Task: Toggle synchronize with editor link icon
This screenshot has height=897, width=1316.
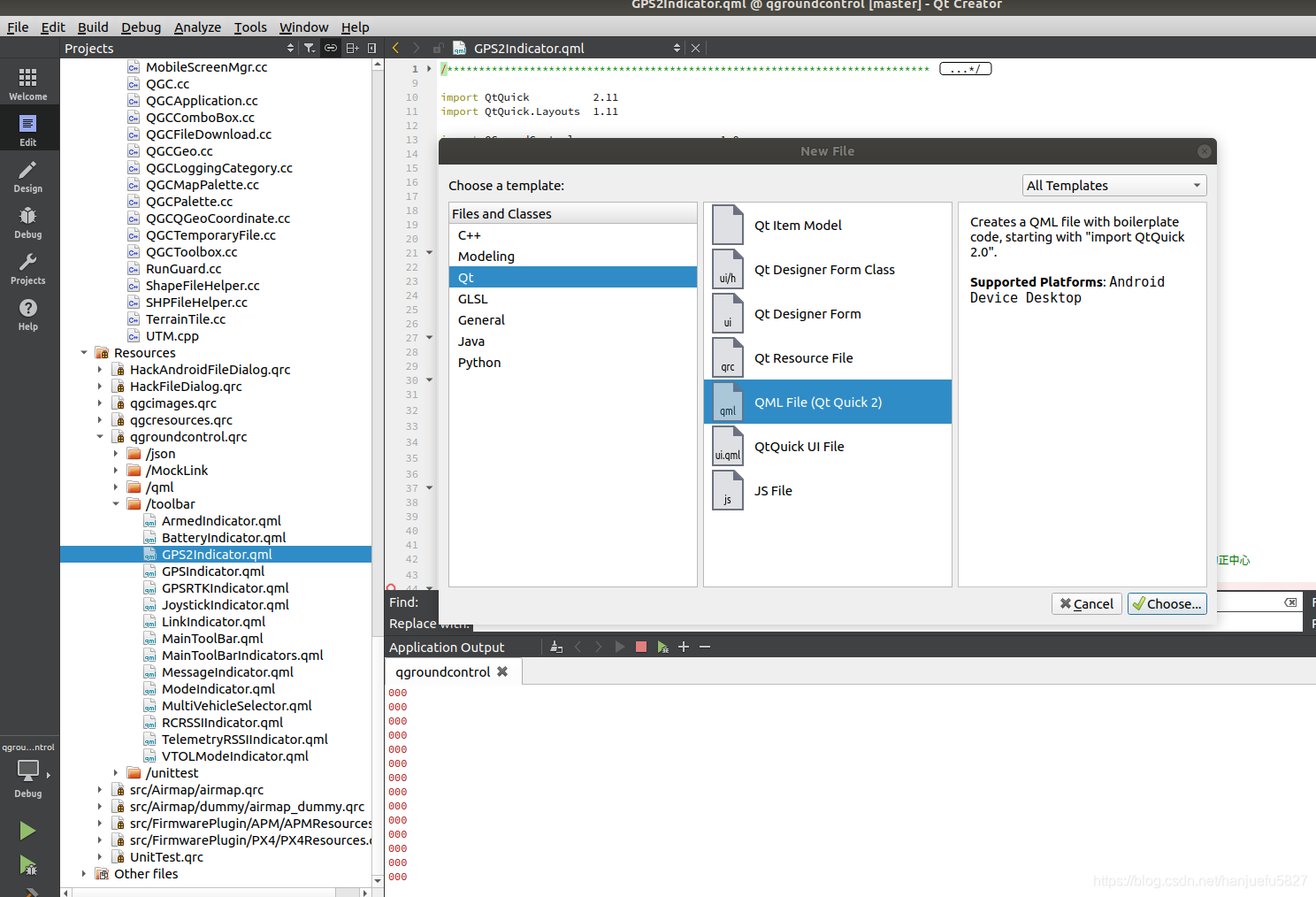Action: pyautogui.click(x=331, y=48)
